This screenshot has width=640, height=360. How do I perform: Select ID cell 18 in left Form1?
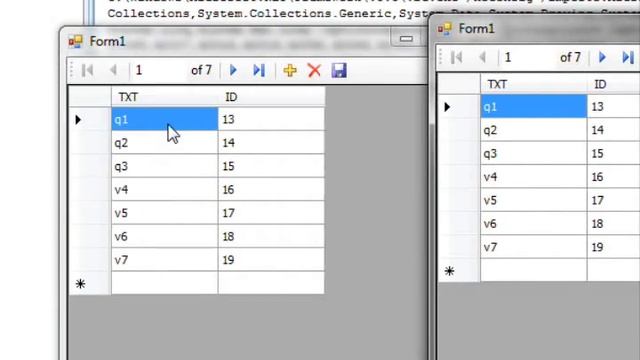[x=271, y=236]
